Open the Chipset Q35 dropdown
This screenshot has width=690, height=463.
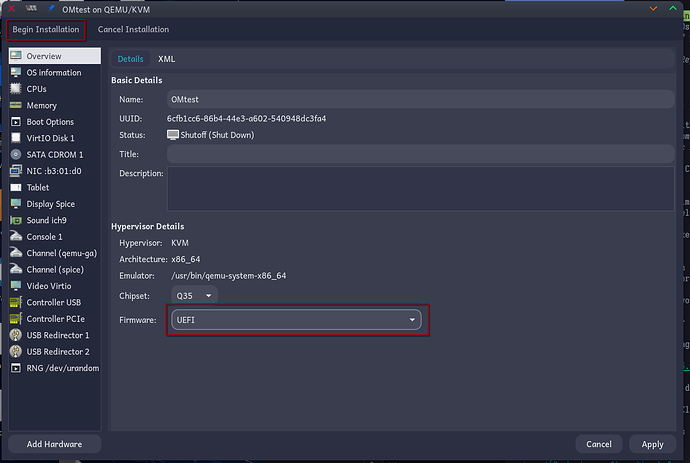(194, 296)
